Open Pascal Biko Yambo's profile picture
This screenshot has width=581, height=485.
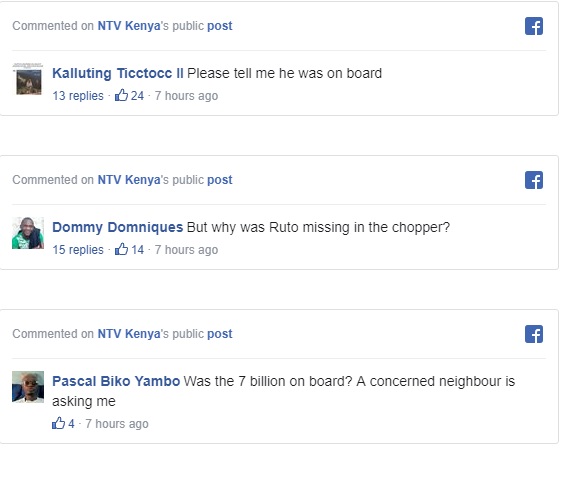(x=28, y=387)
